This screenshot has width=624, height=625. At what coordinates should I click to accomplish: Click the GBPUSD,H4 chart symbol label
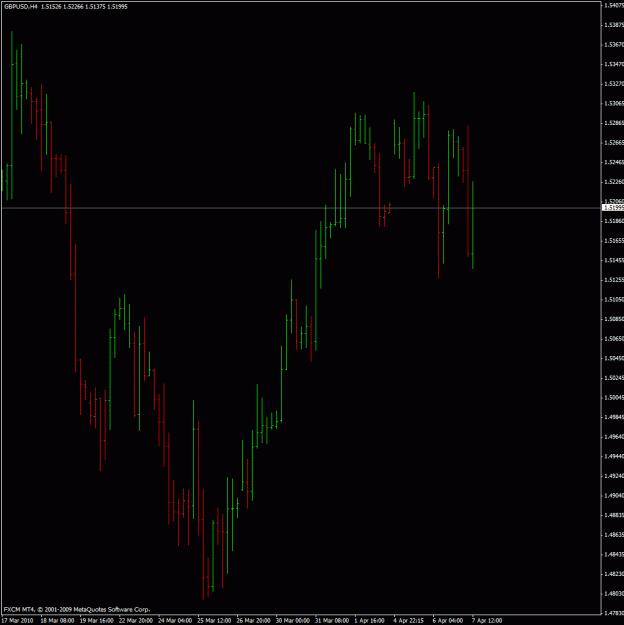click(21, 6)
